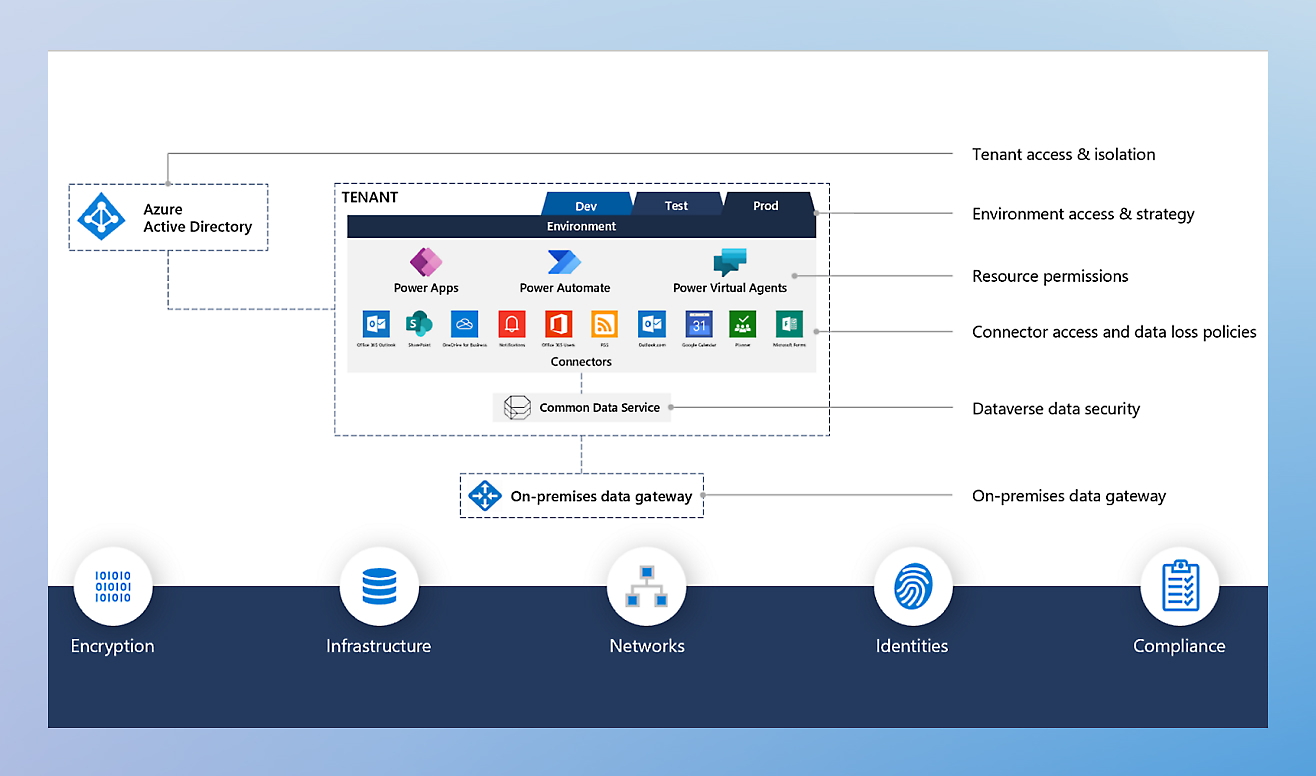Click the Azure Active Directory text label
The image size is (1316, 776).
(x=197, y=218)
